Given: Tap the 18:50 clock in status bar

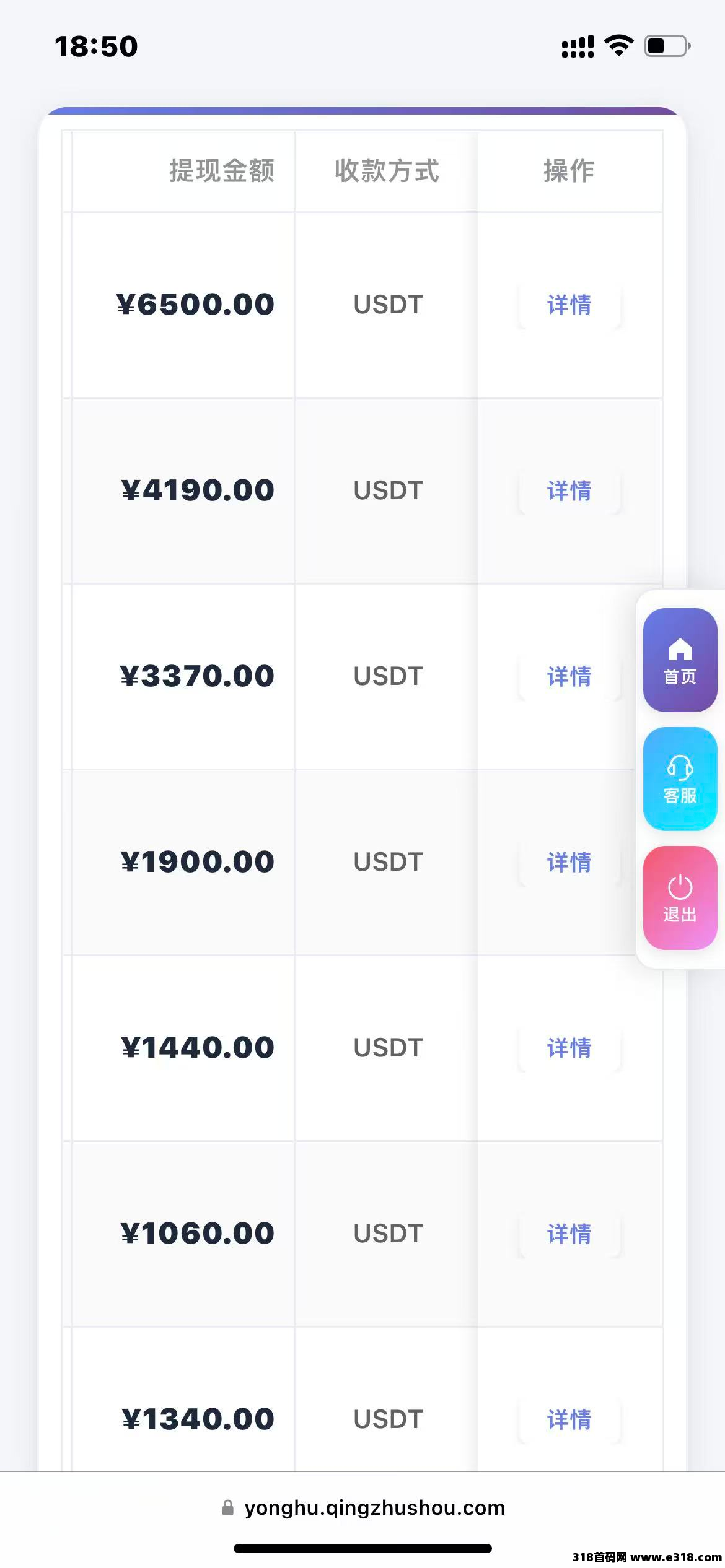Looking at the screenshot, I should [96, 46].
